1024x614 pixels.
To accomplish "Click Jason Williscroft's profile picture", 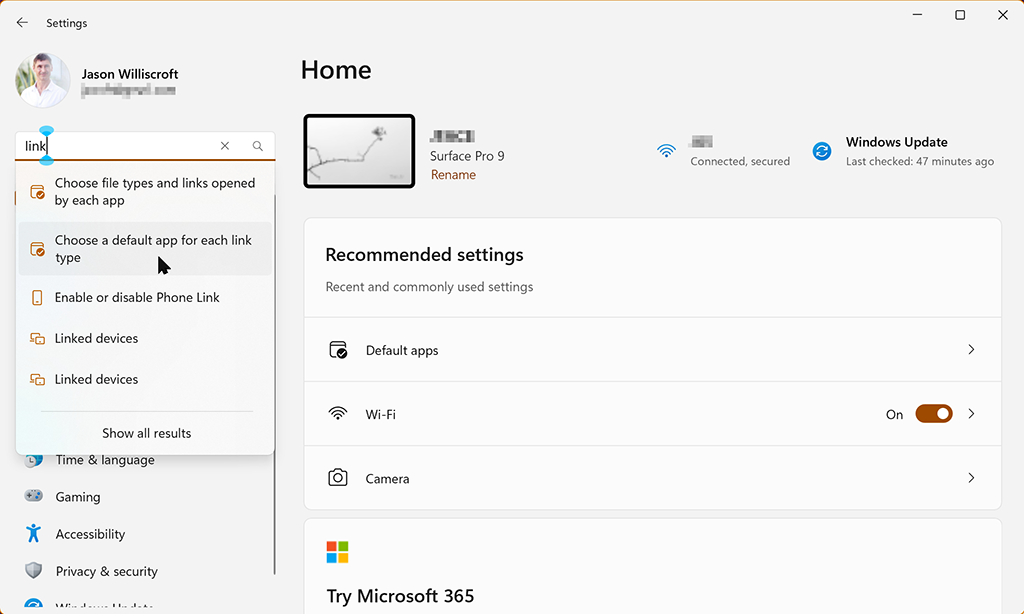I will coord(43,80).
